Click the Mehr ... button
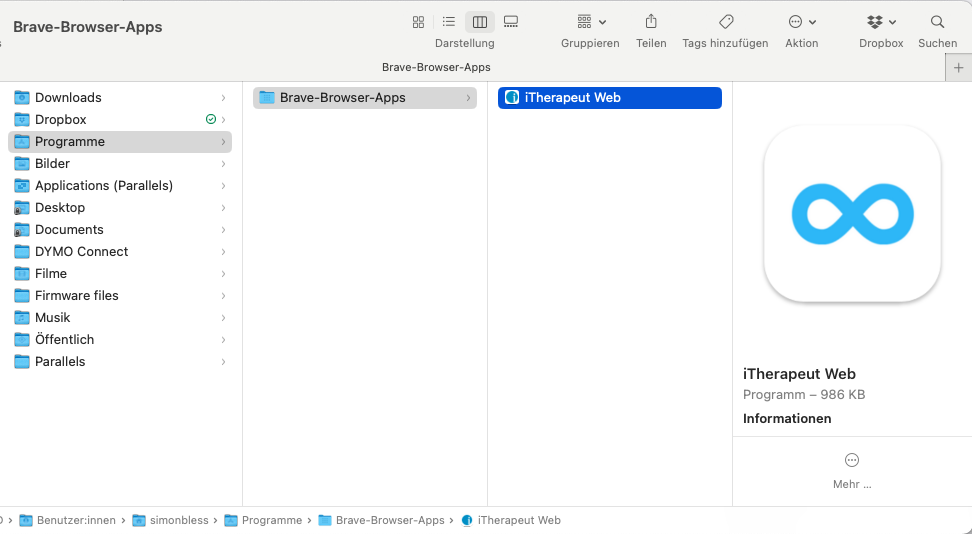Viewport: 972px width, 534px height. coord(852,471)
